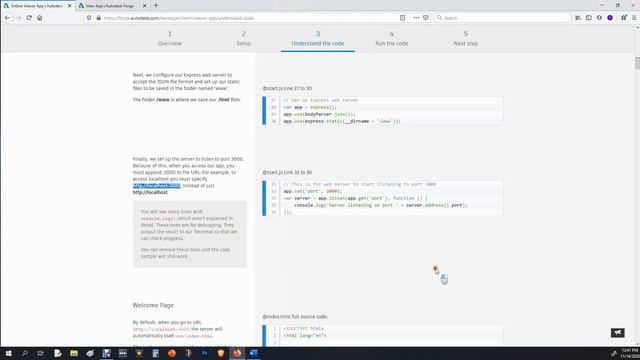Click code line var app = express()

310,107
